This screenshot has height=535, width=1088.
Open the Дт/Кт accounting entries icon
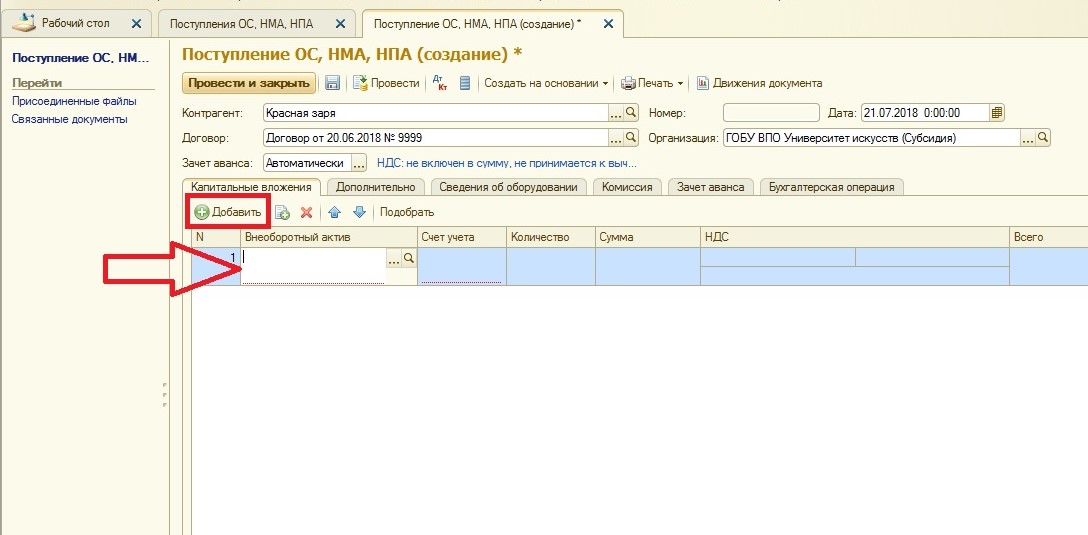pos(440,83)
